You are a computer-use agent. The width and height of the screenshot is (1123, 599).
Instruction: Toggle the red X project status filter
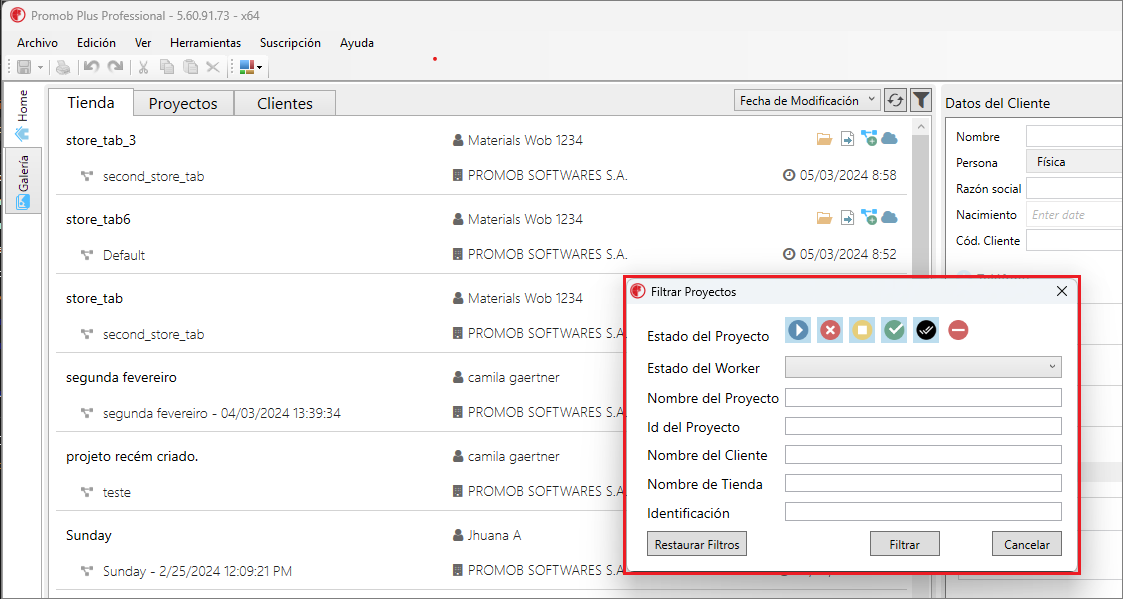(830, 330)
